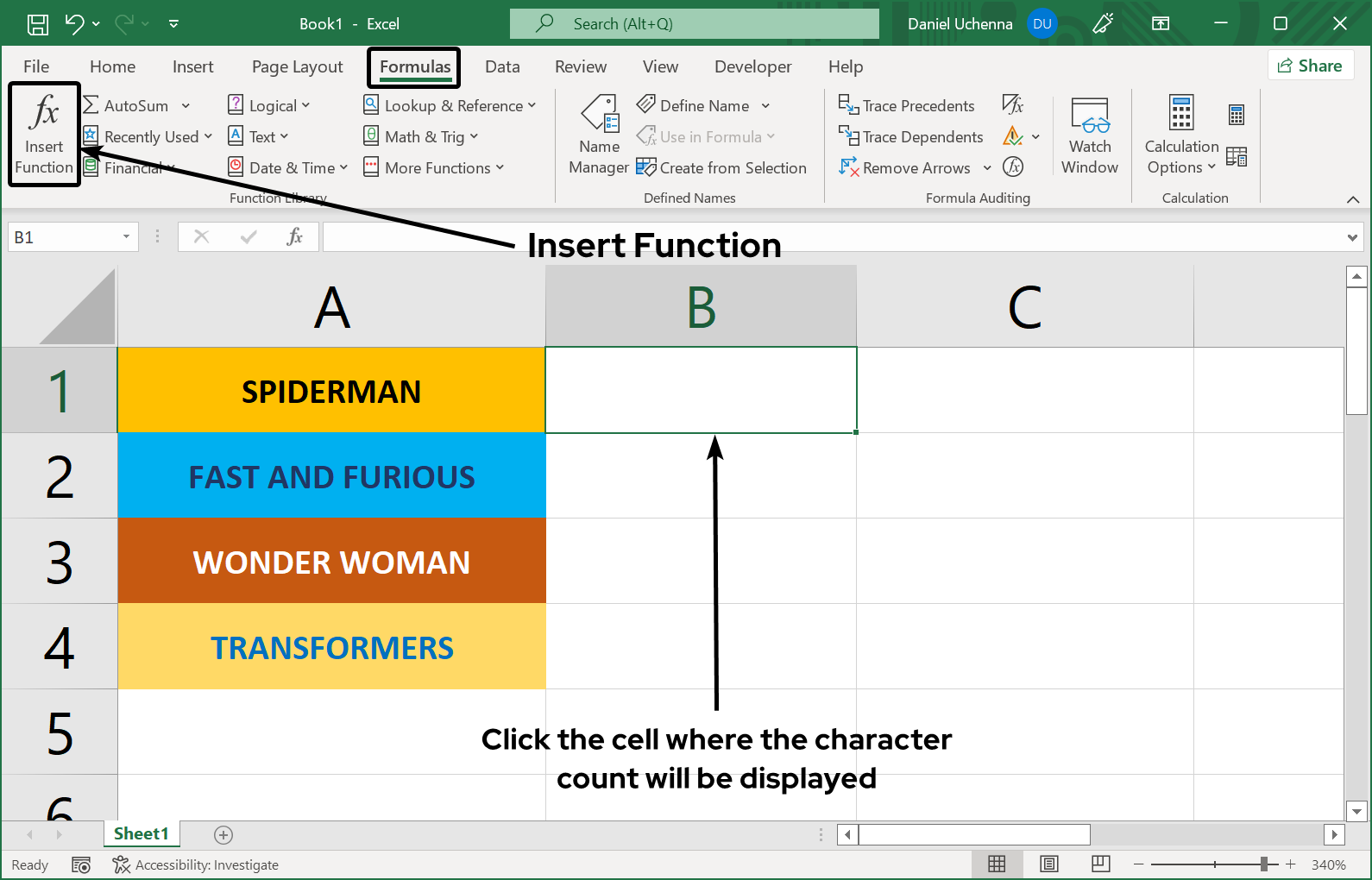
Task: Click the Search box
Action: tap(695, 24)
